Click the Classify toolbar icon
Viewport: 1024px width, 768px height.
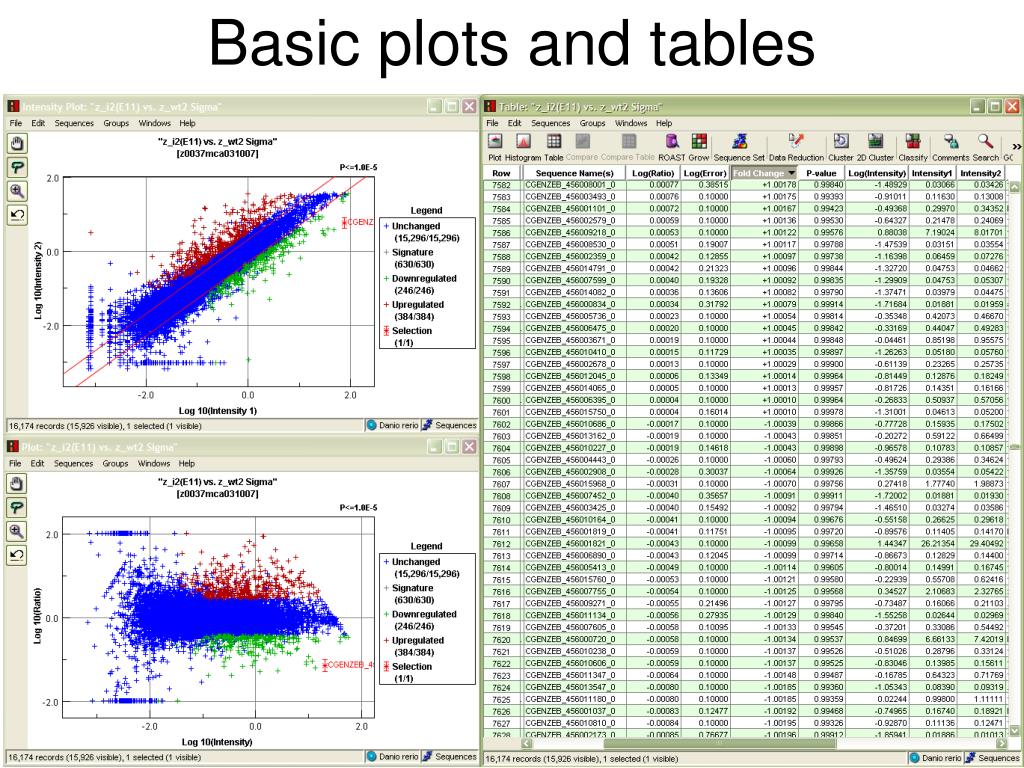tap(912, 147)
